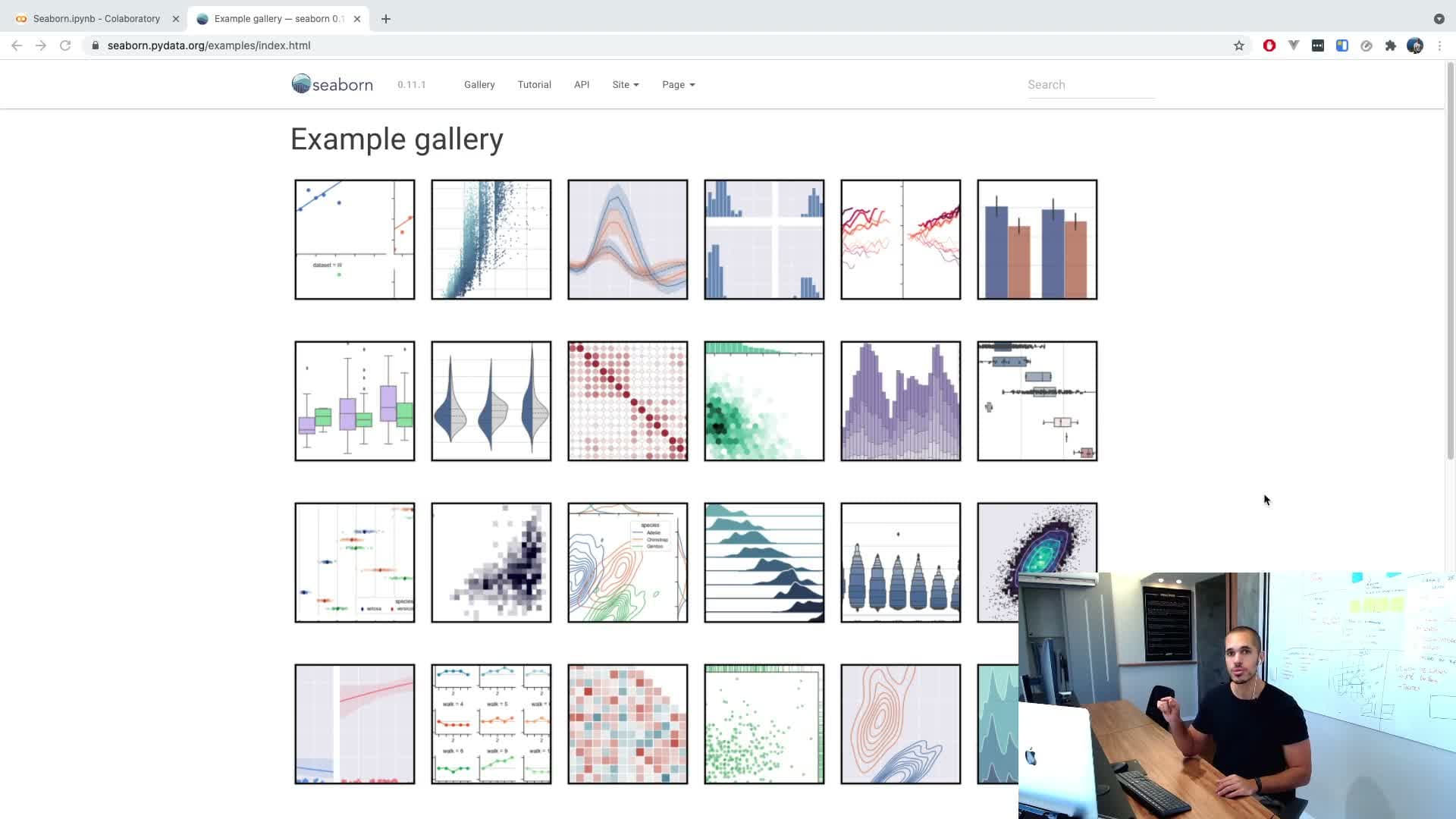The image size is (1456, 819).
Task: Click the tab search dropdown arrow
Action: (1439, 19)
